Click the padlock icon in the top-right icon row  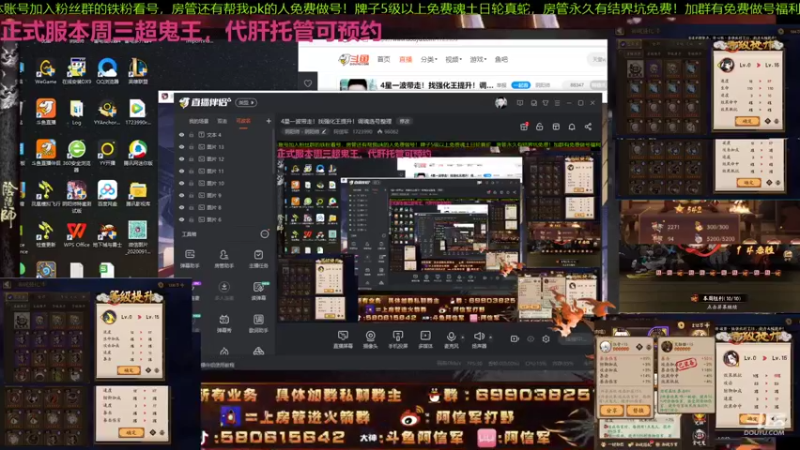tap(539, 127)
